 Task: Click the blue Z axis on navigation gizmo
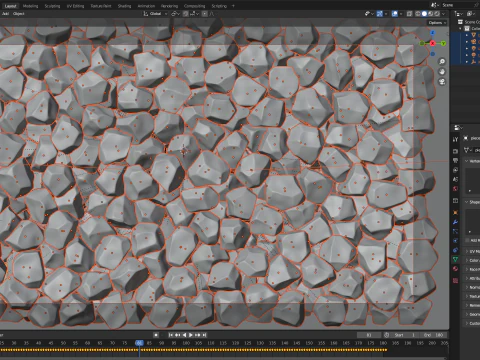[433, 33]
